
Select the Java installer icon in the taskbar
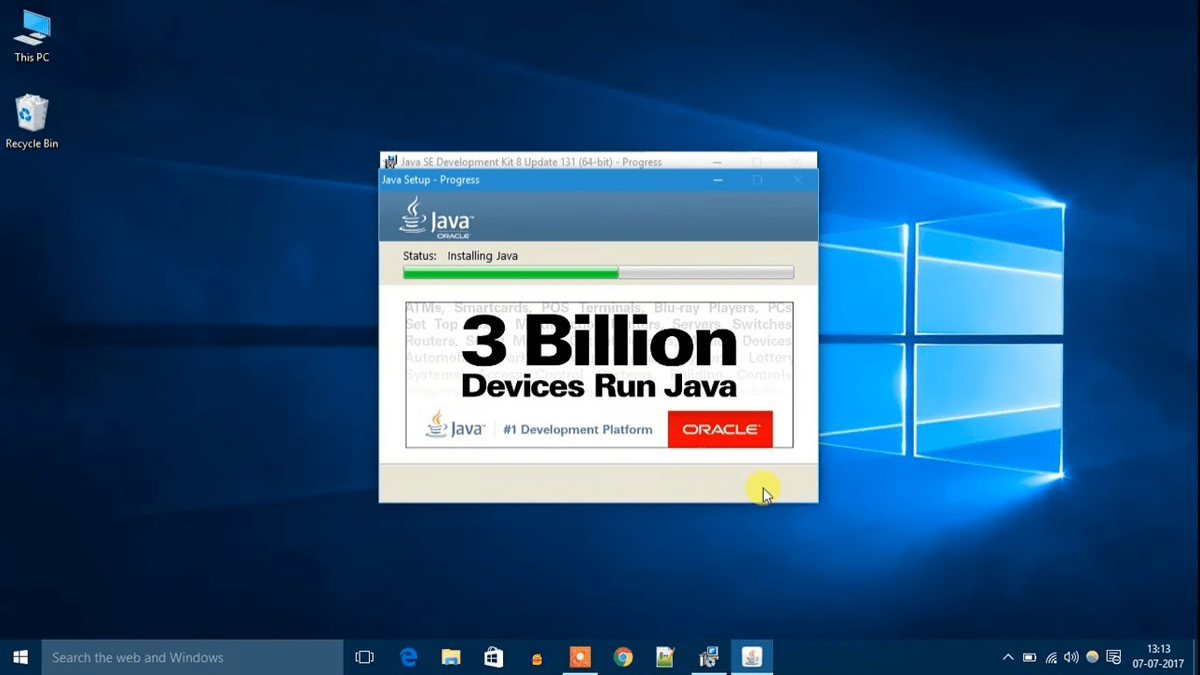pyautogui.click(x=751, y=657)
